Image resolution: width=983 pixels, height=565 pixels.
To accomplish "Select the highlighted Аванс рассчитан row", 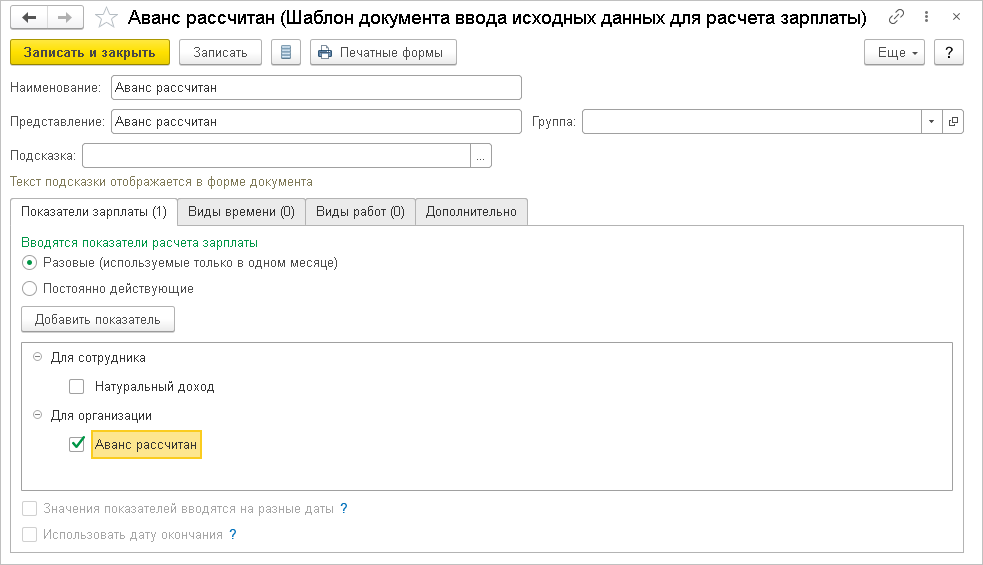I will [146, 445].
